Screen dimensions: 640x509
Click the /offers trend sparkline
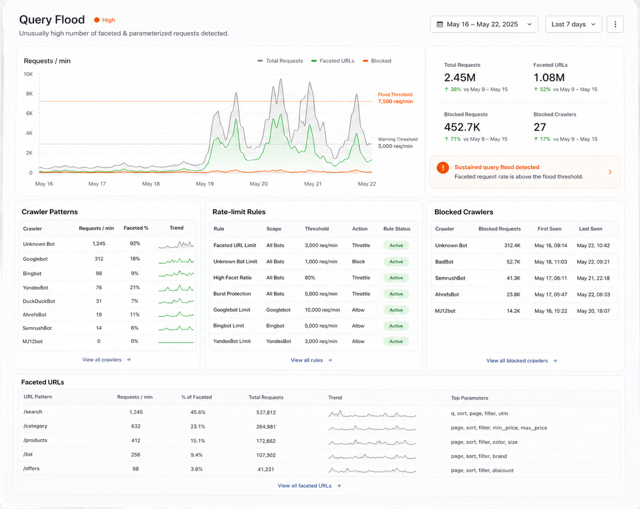coord(372,470)
